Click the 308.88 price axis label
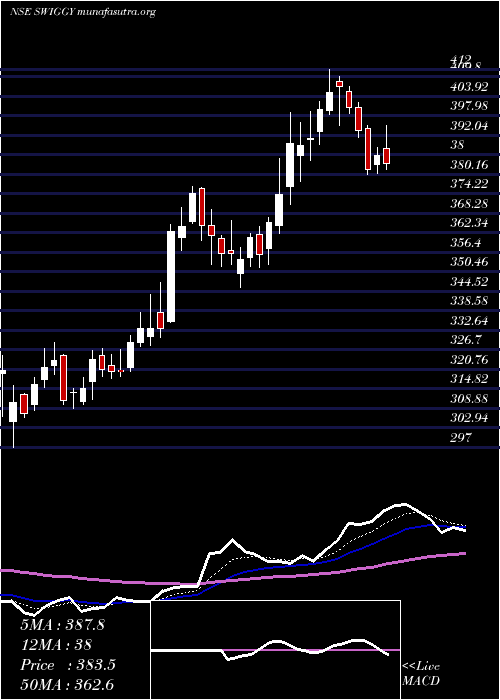Viewport: 500px width, 700px height. 469,398
